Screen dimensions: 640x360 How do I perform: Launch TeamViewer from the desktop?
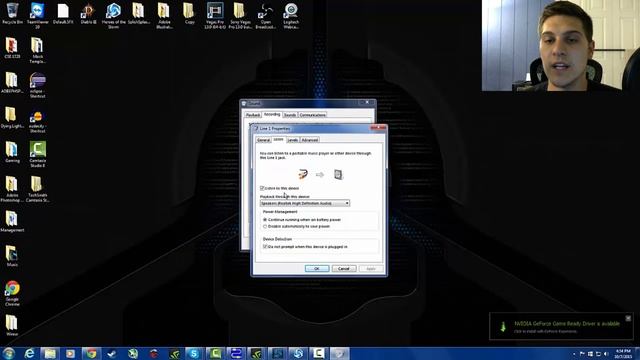pos(37,15)
